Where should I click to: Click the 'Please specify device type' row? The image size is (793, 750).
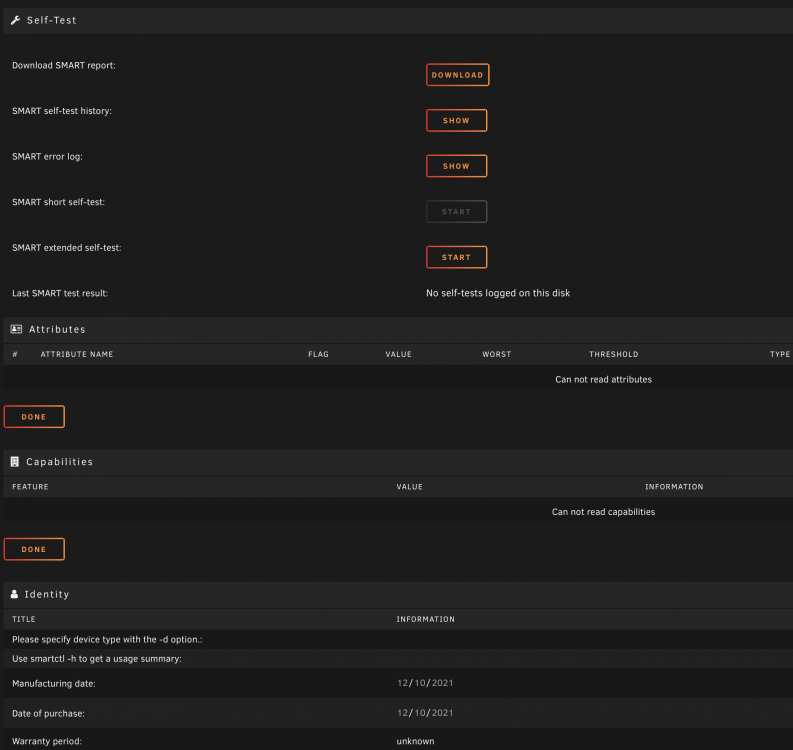coord(398,639)
